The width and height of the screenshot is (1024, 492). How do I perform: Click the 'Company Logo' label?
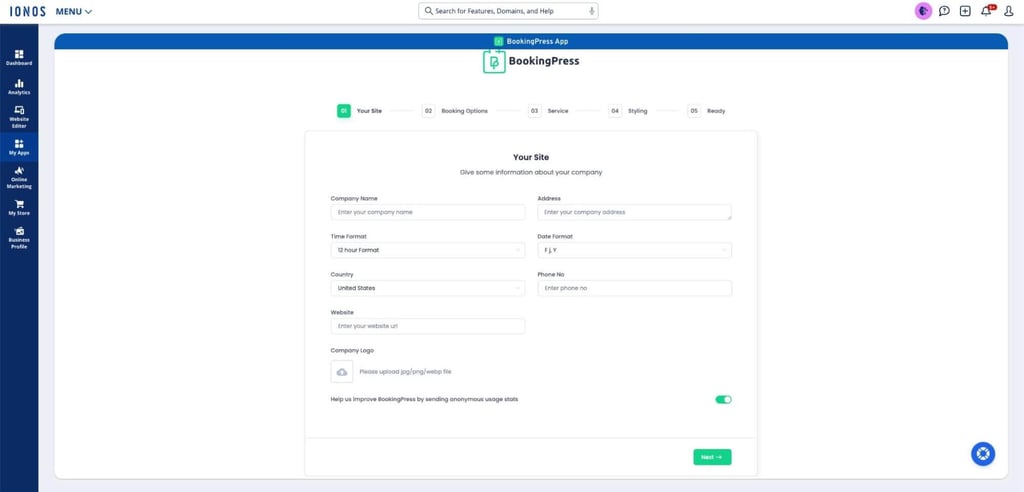coord(352,351)
